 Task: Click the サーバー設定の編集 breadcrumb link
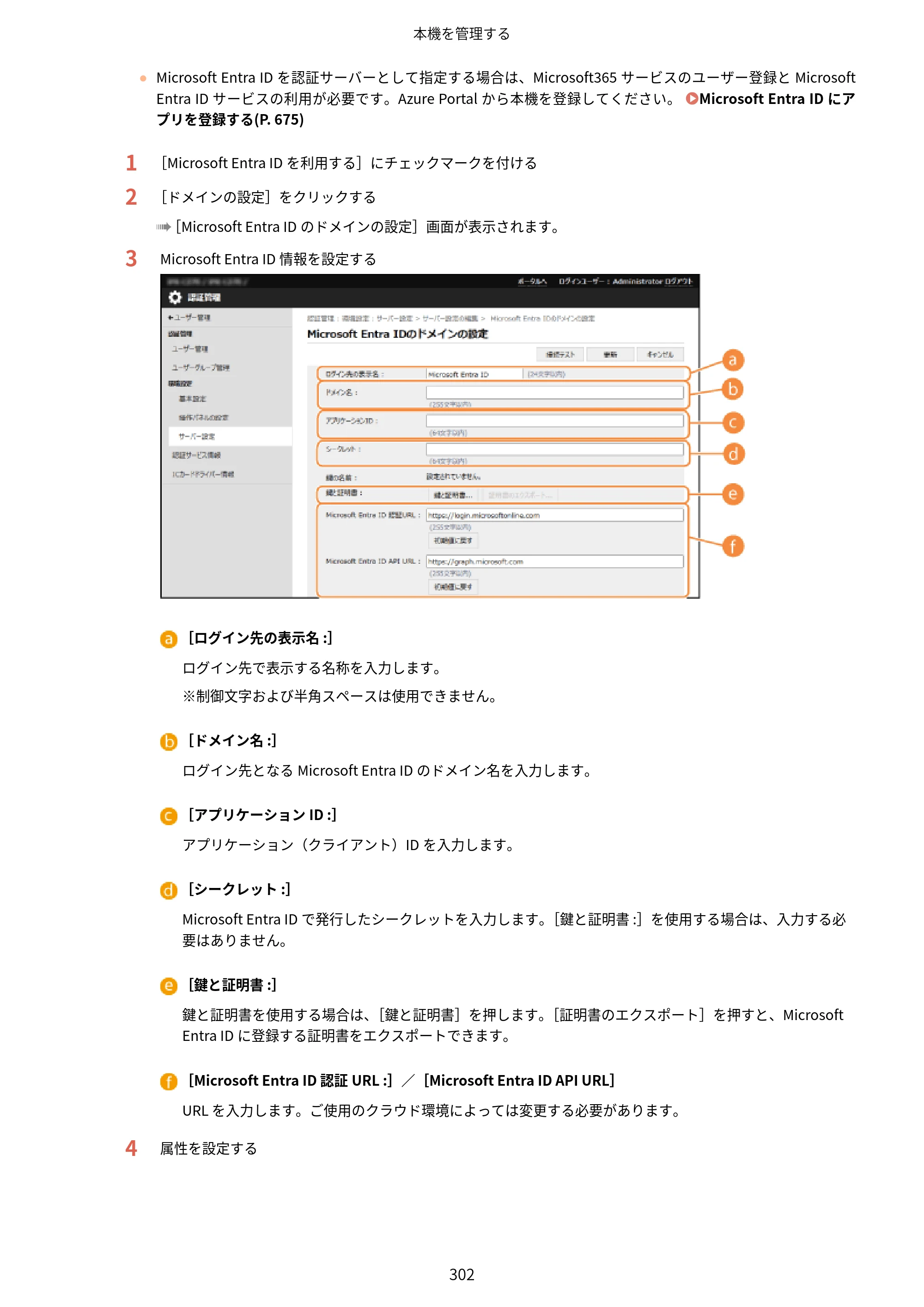pos(450,318)
